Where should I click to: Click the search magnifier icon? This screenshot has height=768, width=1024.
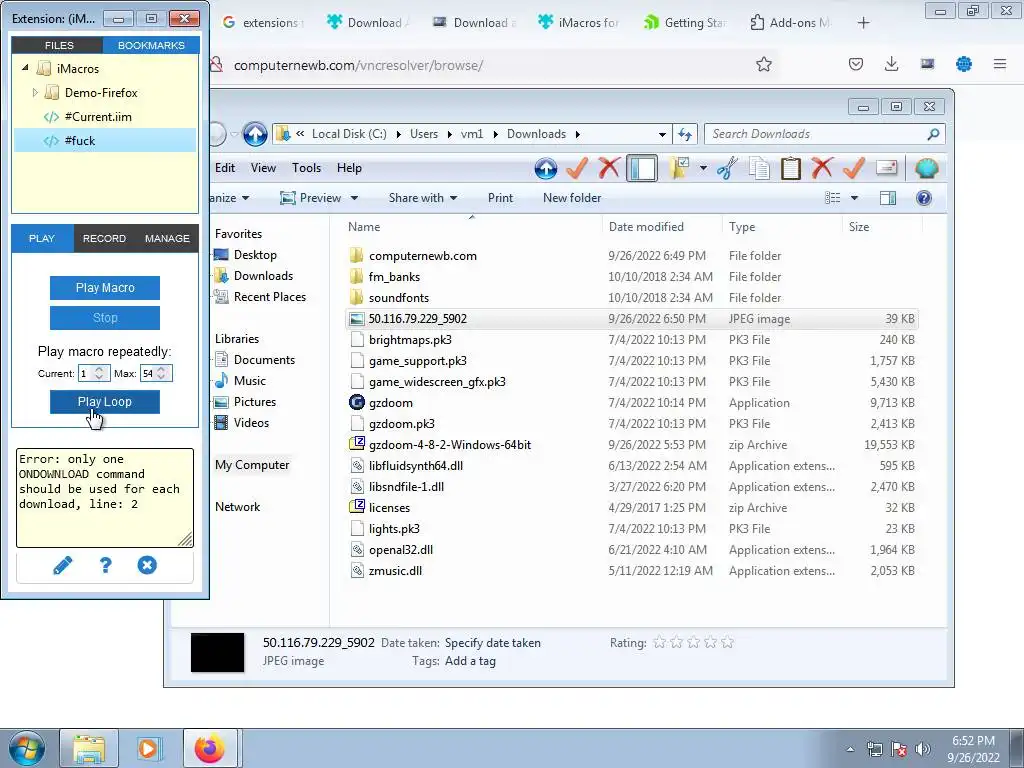[x=933, y=134]
